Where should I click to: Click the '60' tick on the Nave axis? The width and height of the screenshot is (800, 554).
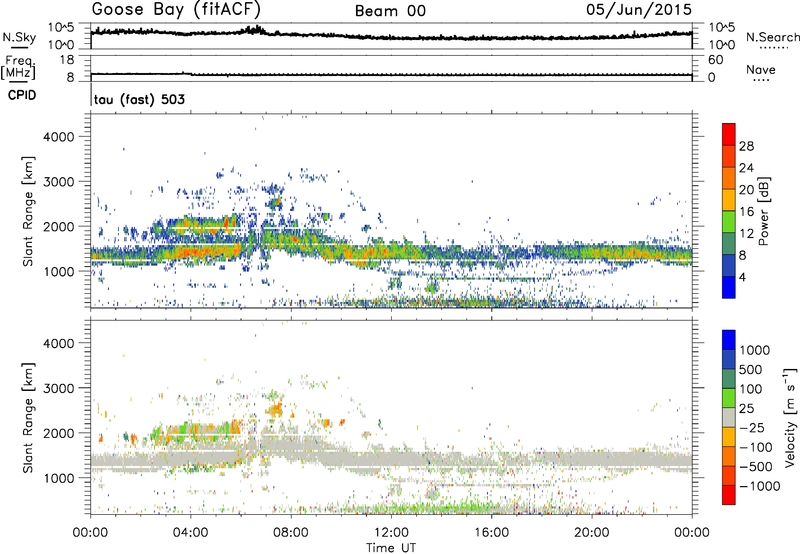715,60
